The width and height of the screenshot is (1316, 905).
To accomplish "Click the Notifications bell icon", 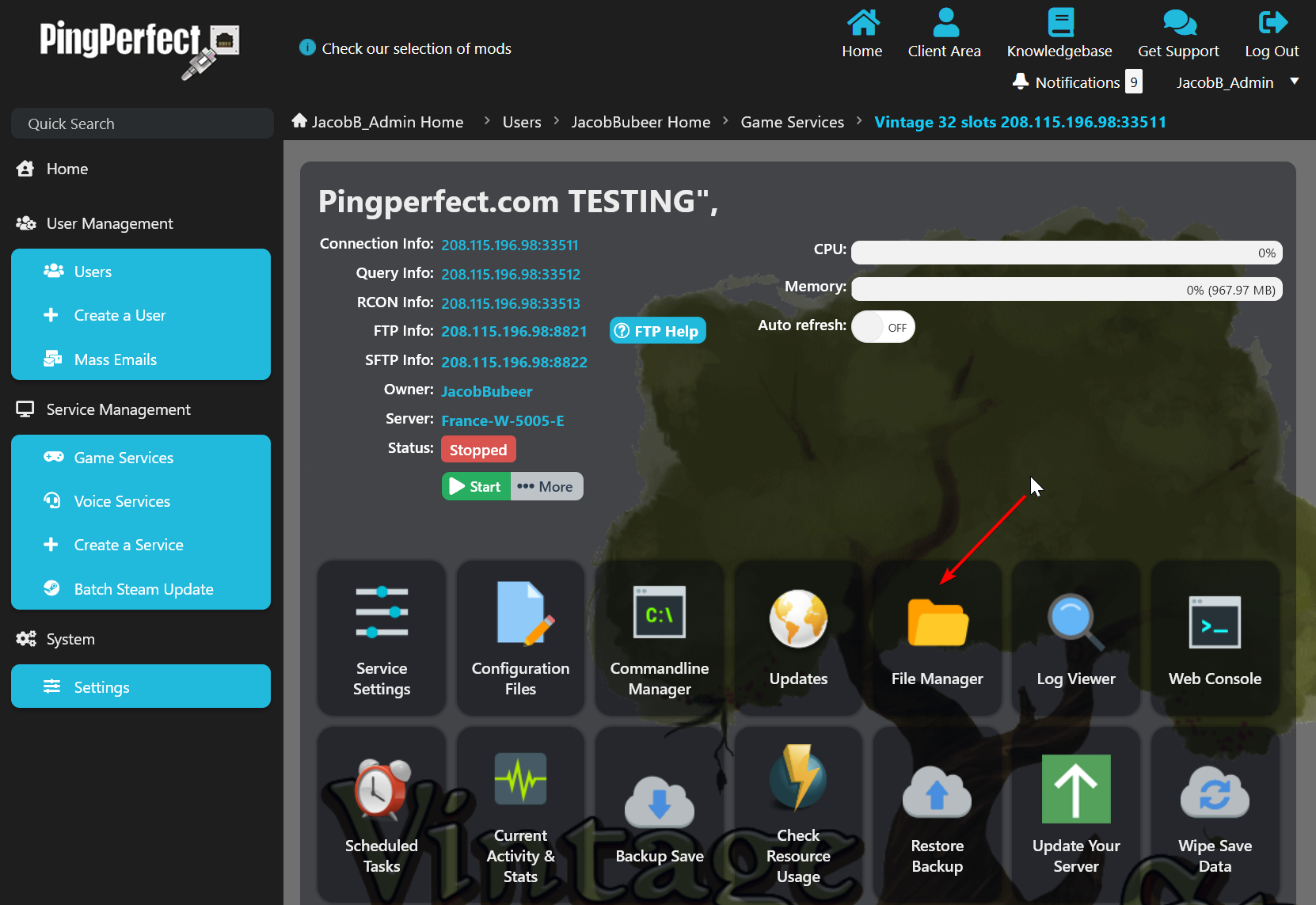I will tap(1021, 82).
